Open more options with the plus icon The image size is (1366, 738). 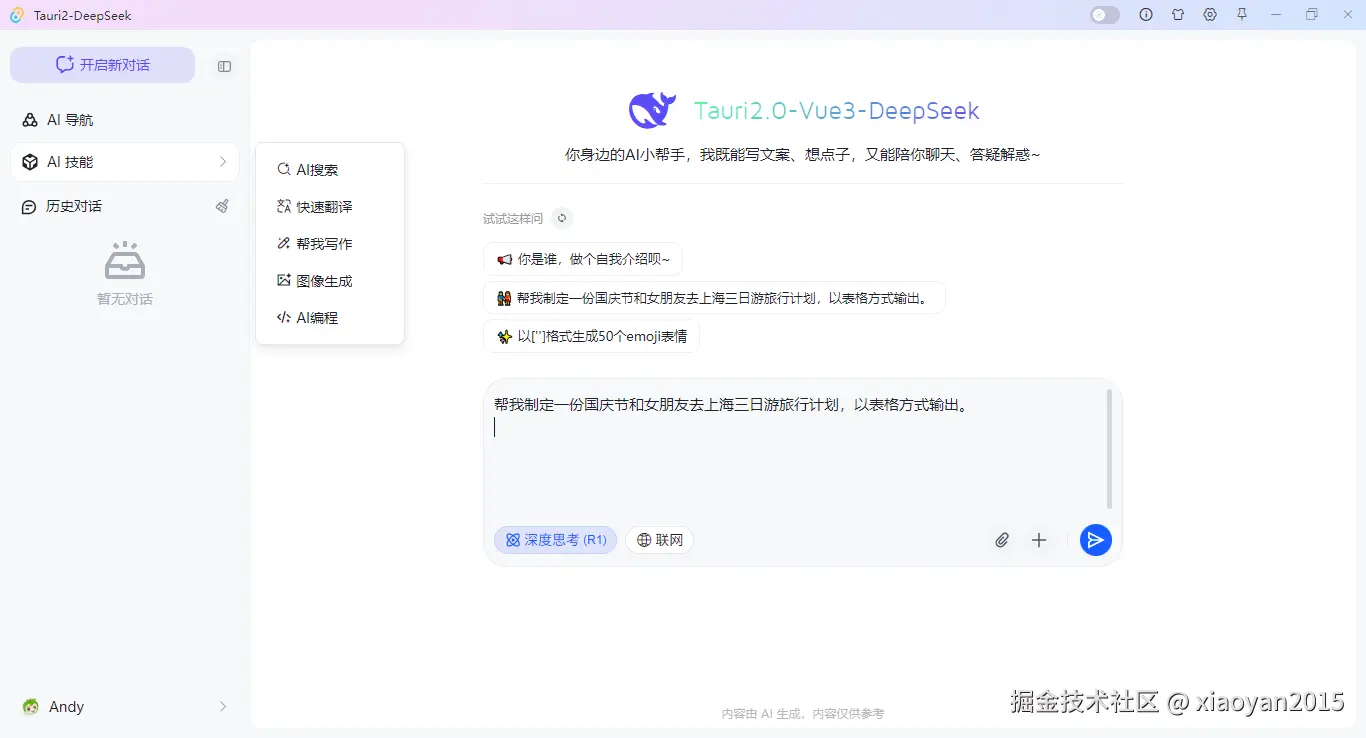(x=1039, y=540)
